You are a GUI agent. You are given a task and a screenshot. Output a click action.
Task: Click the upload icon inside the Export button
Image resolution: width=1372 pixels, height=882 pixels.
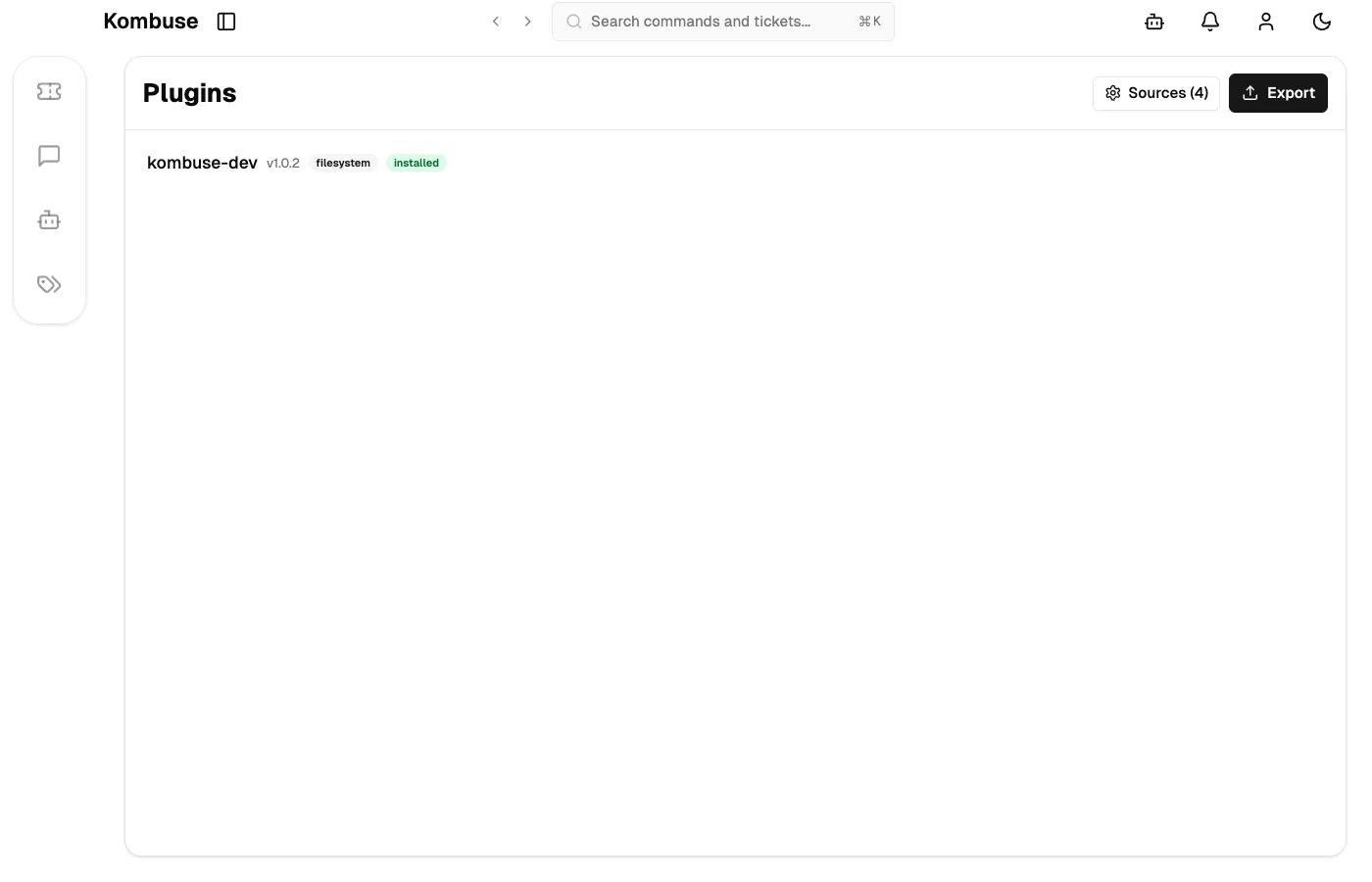pos(1249,92)
